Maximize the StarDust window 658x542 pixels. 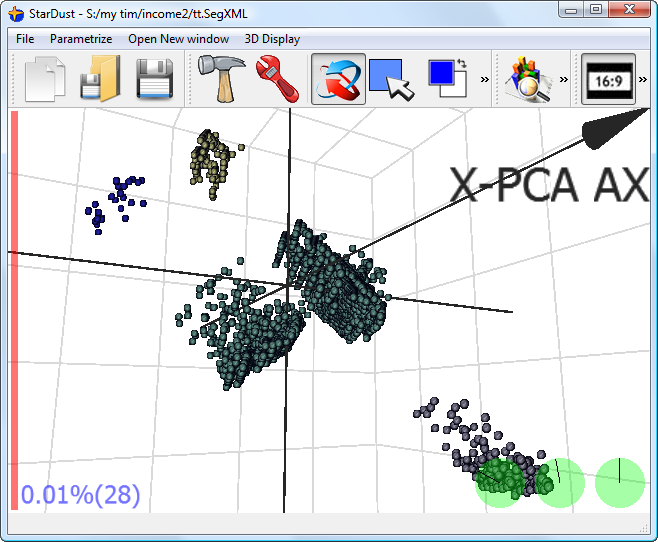[596, 10]
